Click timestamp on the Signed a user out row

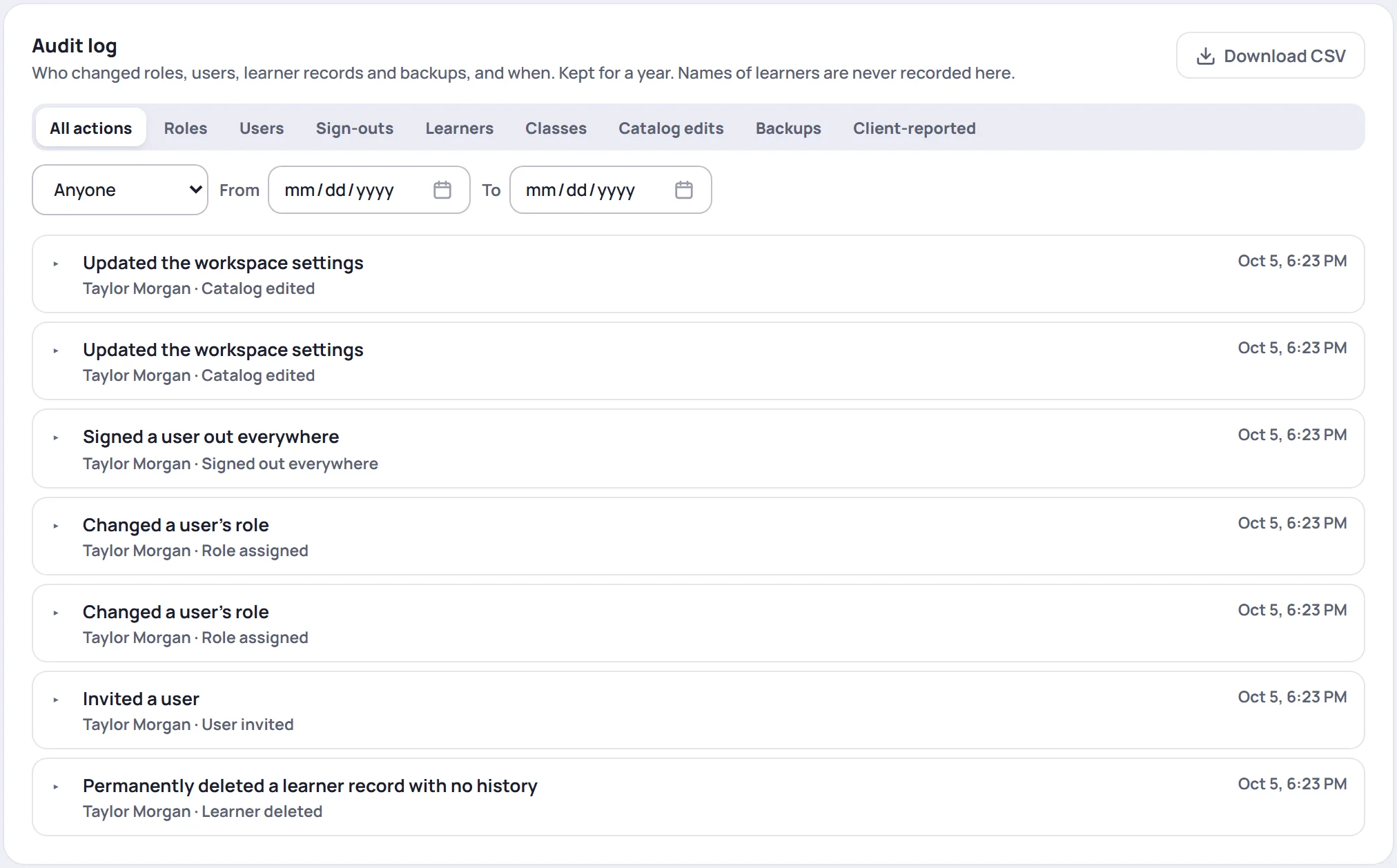click(1292, 435)
